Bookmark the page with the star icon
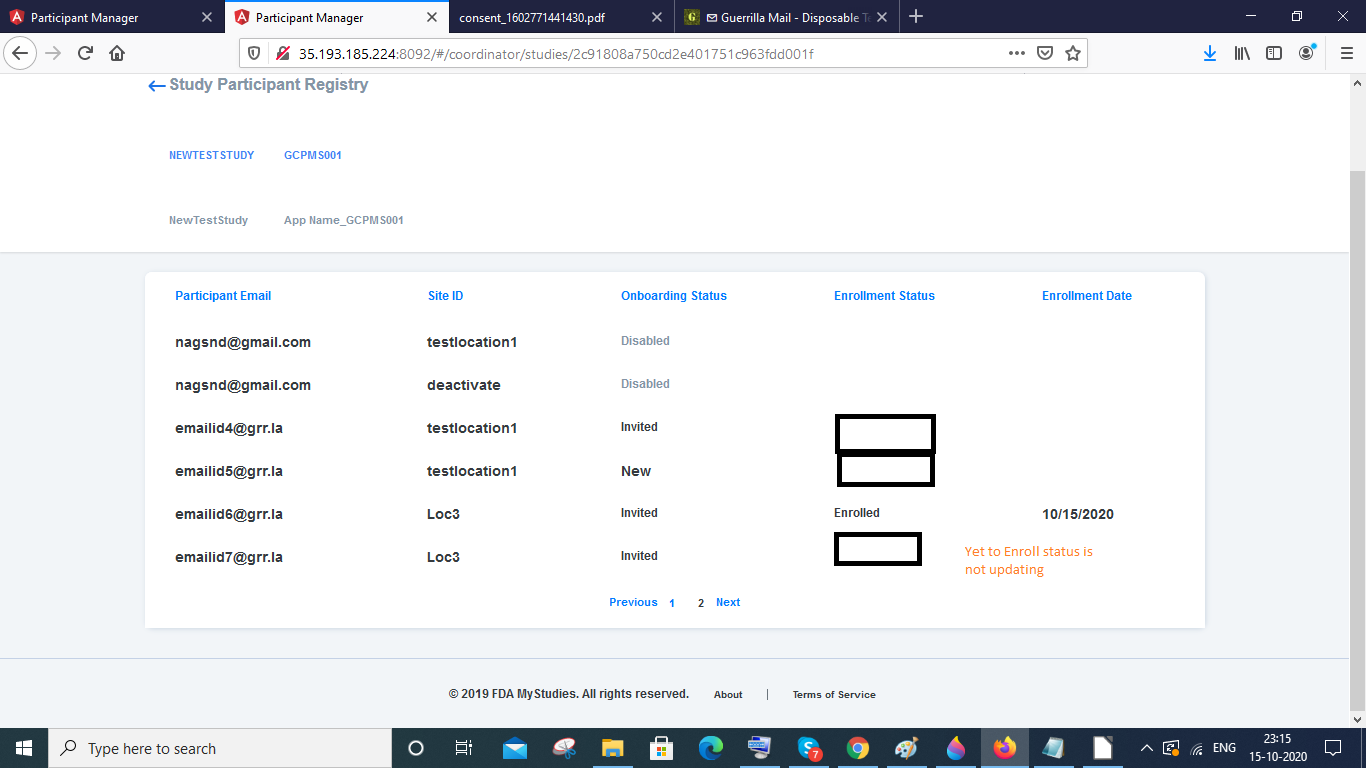The image size is (1366, 768). point(1074,53)
